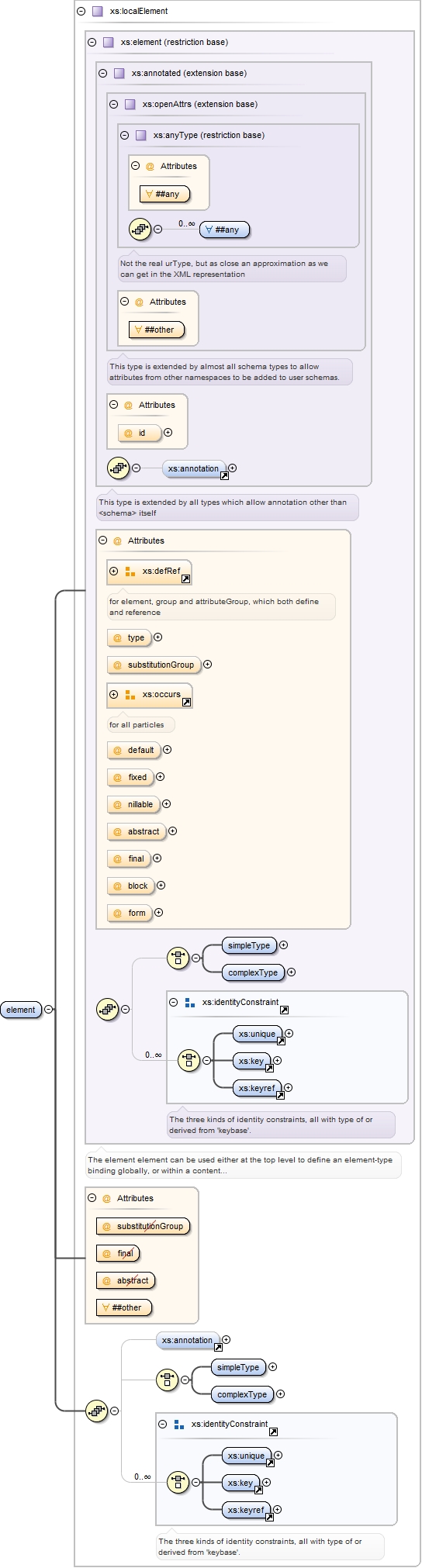Viewport: 422px width, 1568px height.
Task: Collapse the xs:openAttrs extension base section
Action: pyautogui.click(x=113, y=105)
